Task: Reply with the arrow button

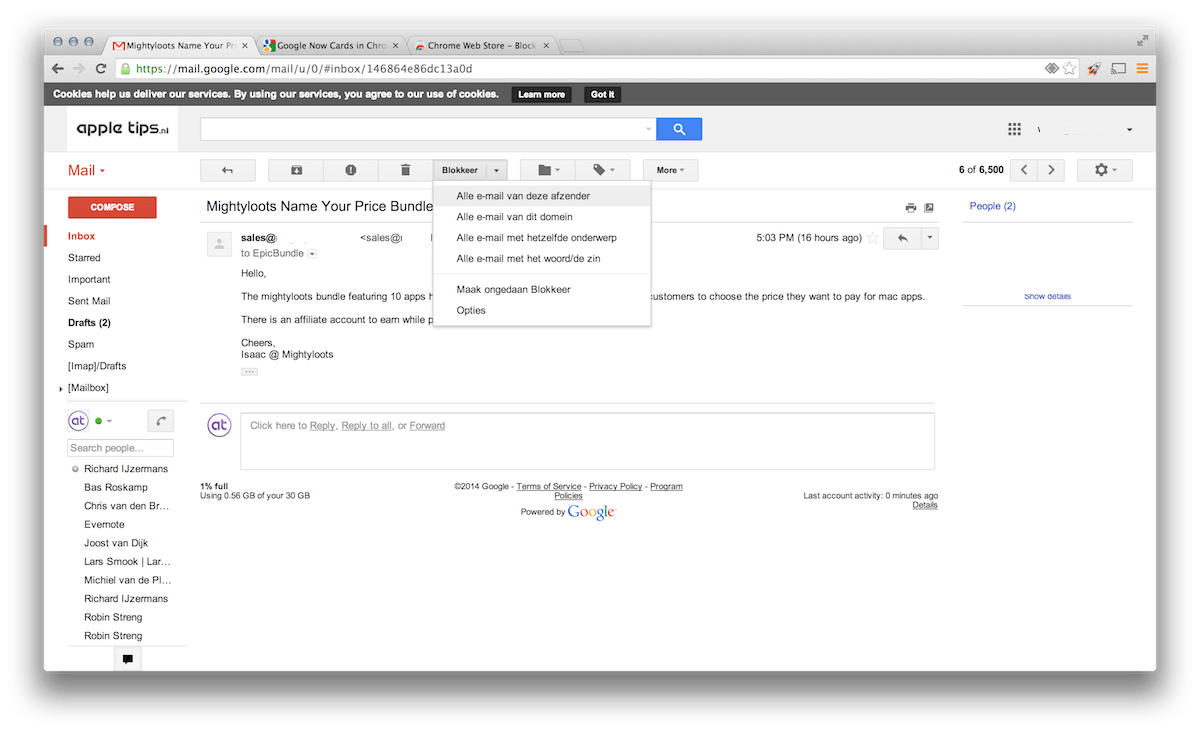Action: tap(902, 238)
